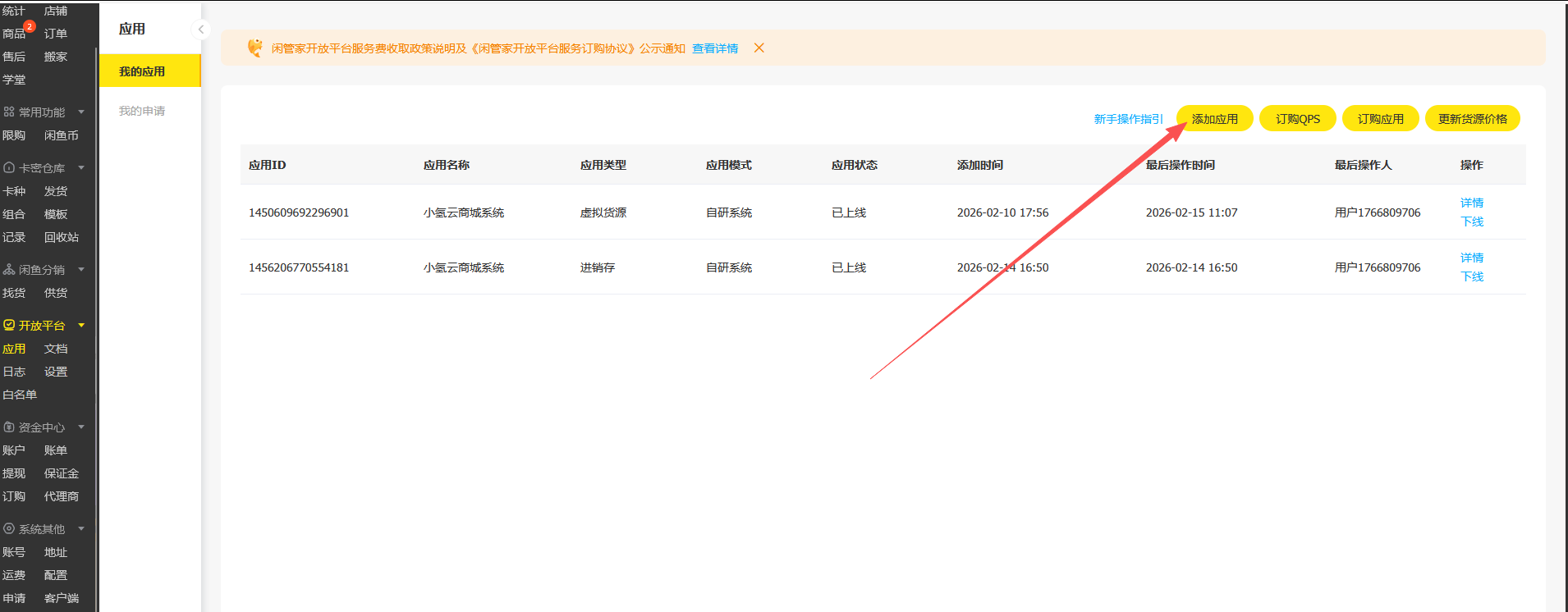Click 更新货源价格 button
Image resolution: width=1568 pixels, height=612 pixels.
click(x=1473, y=119)
